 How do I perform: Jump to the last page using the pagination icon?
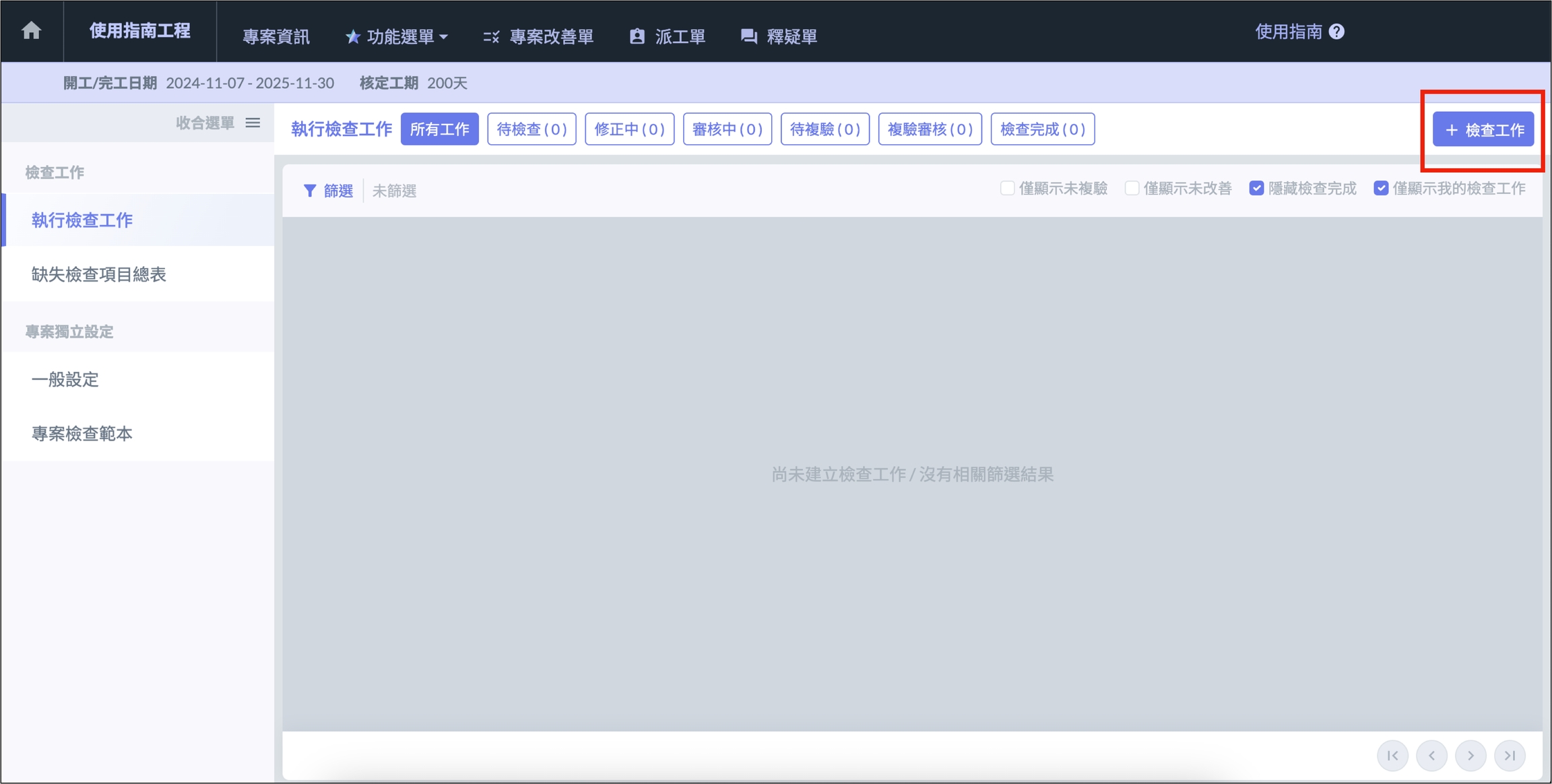pos(1510,756)
